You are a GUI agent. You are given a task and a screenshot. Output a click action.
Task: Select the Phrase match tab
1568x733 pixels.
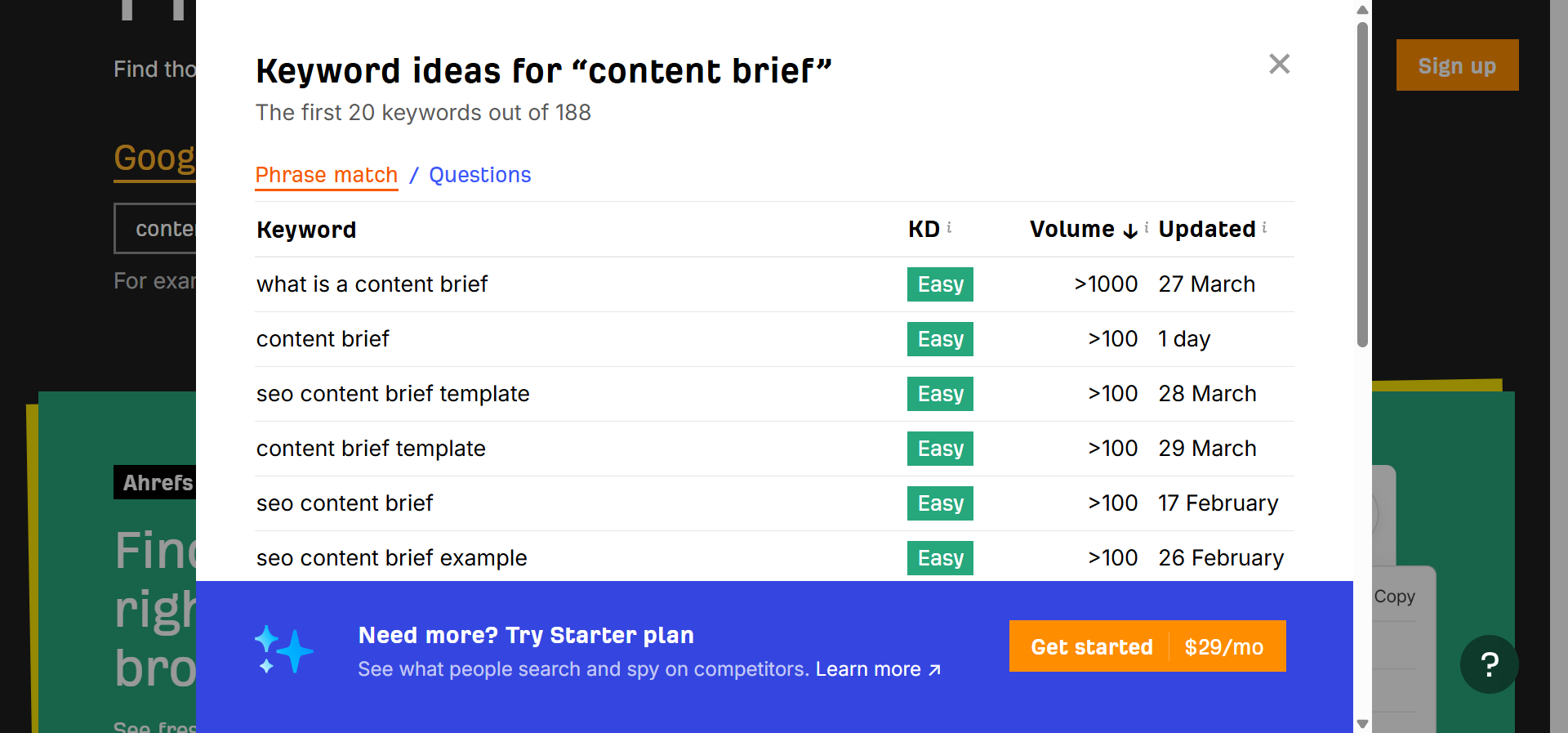pyautogui.click(x=326, y=175)
